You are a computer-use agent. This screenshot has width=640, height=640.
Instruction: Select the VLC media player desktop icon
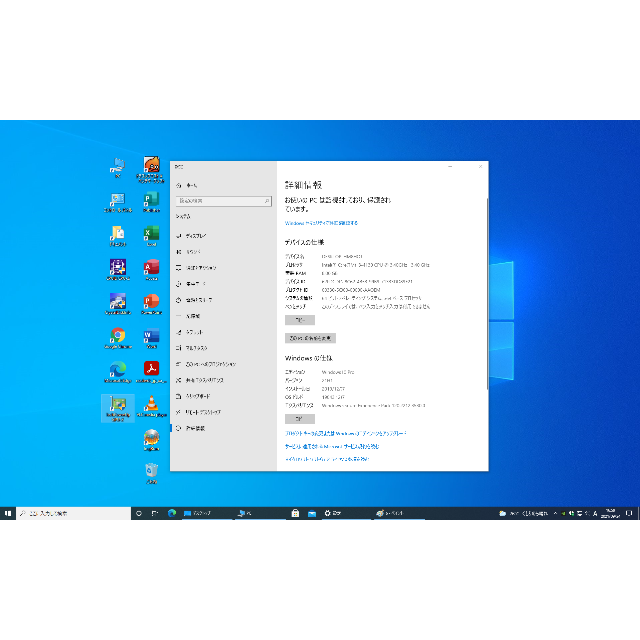coord(151,406)
